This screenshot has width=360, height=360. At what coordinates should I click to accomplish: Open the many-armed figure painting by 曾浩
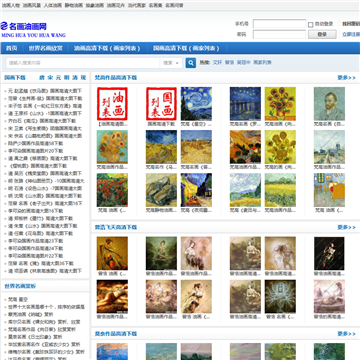click(x=280, y=296)
